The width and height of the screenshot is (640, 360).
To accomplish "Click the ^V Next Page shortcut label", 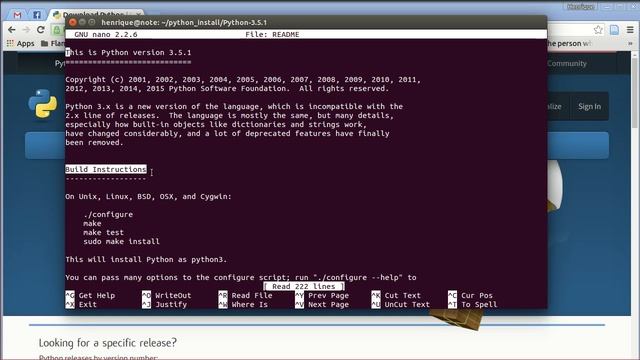I will pyautogui.click(x=322, y=304).
